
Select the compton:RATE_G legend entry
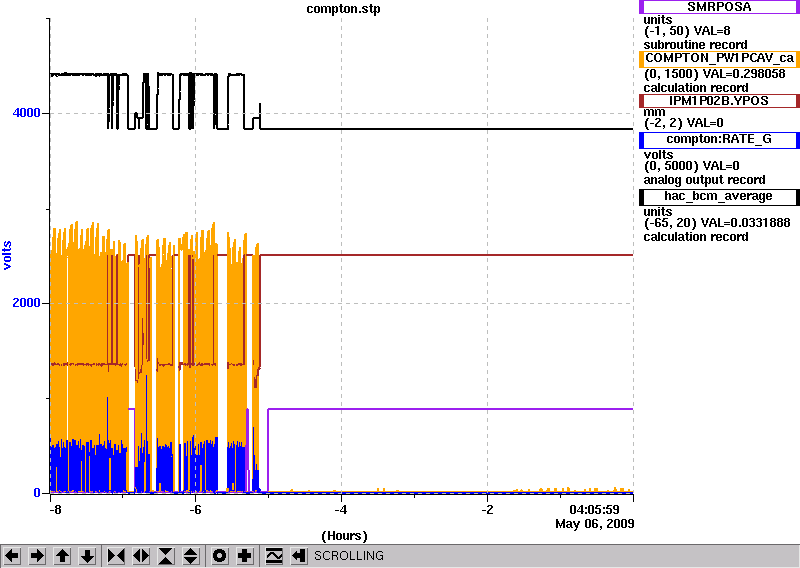click(x=719, y=140)
